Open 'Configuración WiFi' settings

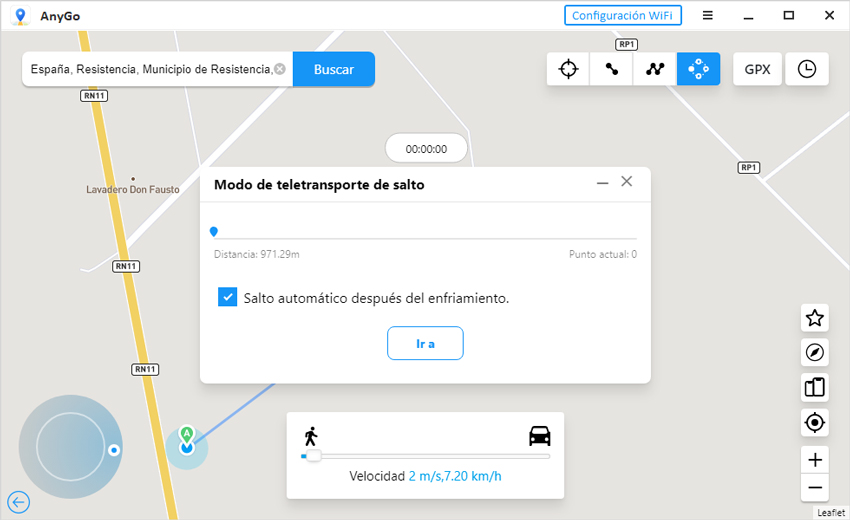click(x=623, y=16)
